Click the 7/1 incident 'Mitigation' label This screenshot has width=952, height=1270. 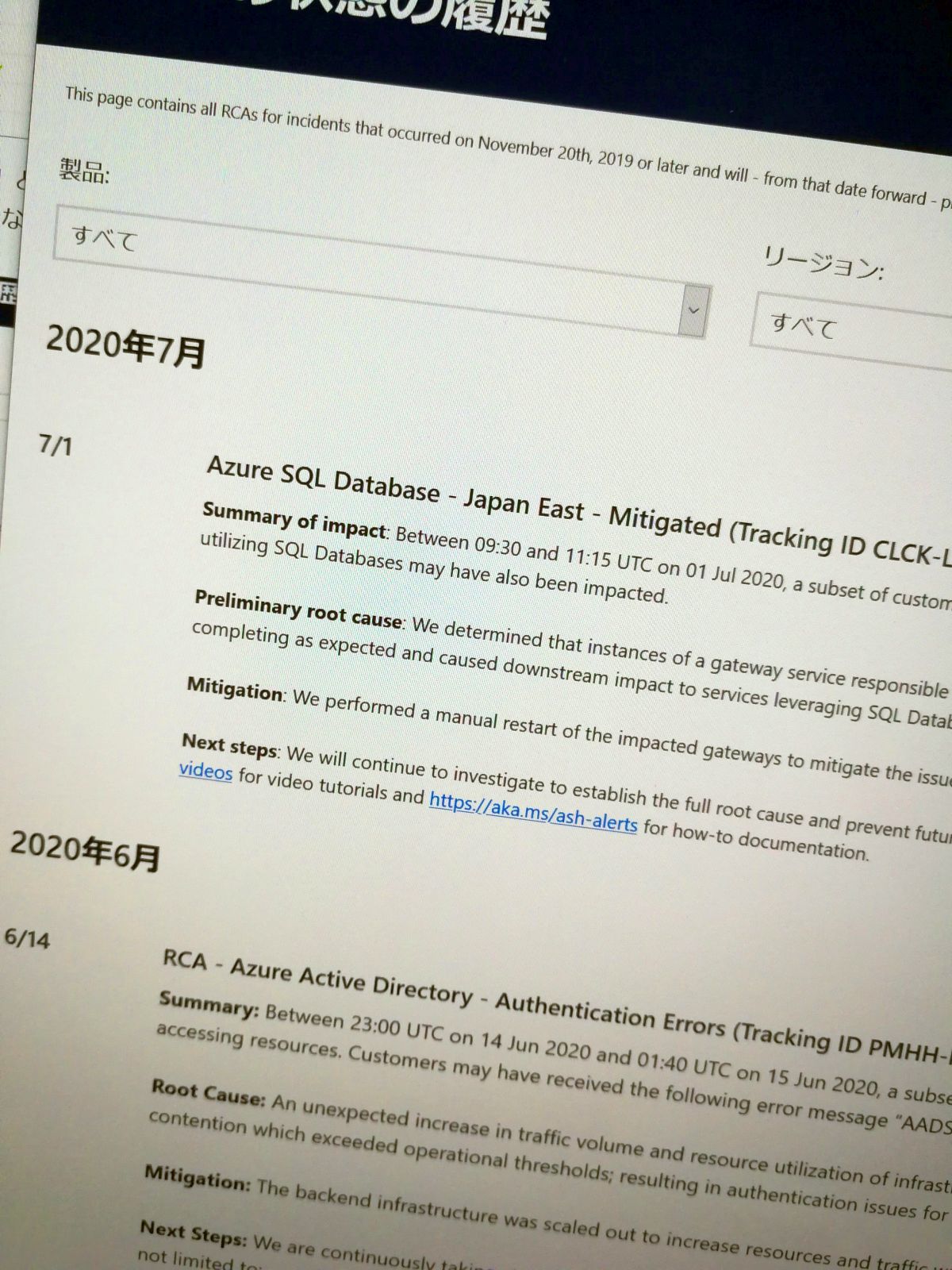pos(235,689)
